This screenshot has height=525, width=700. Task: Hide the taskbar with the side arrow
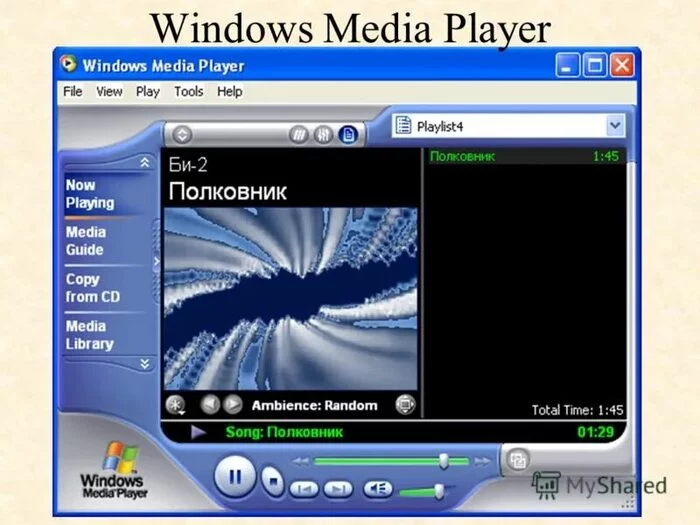coord(156,262)
